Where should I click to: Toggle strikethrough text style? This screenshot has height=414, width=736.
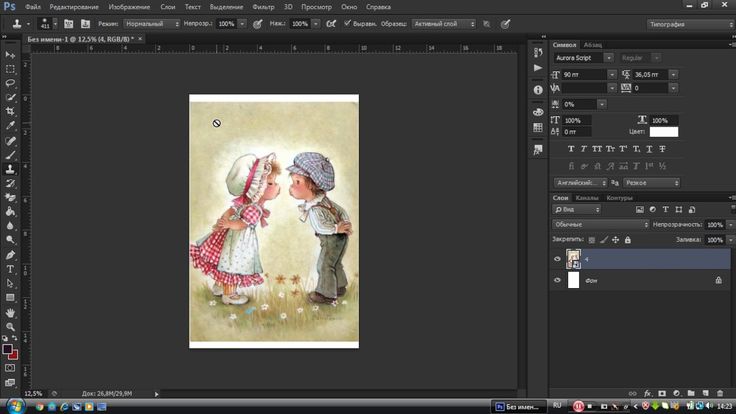(662, 149)
